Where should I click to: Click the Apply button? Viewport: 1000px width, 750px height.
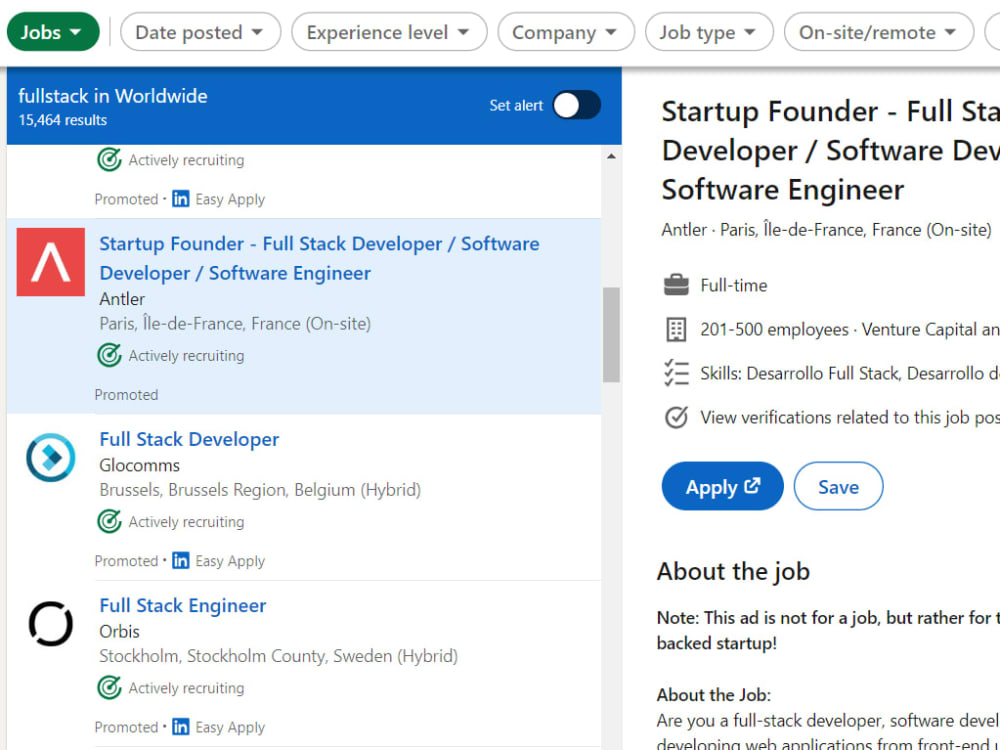pos(722,486)
